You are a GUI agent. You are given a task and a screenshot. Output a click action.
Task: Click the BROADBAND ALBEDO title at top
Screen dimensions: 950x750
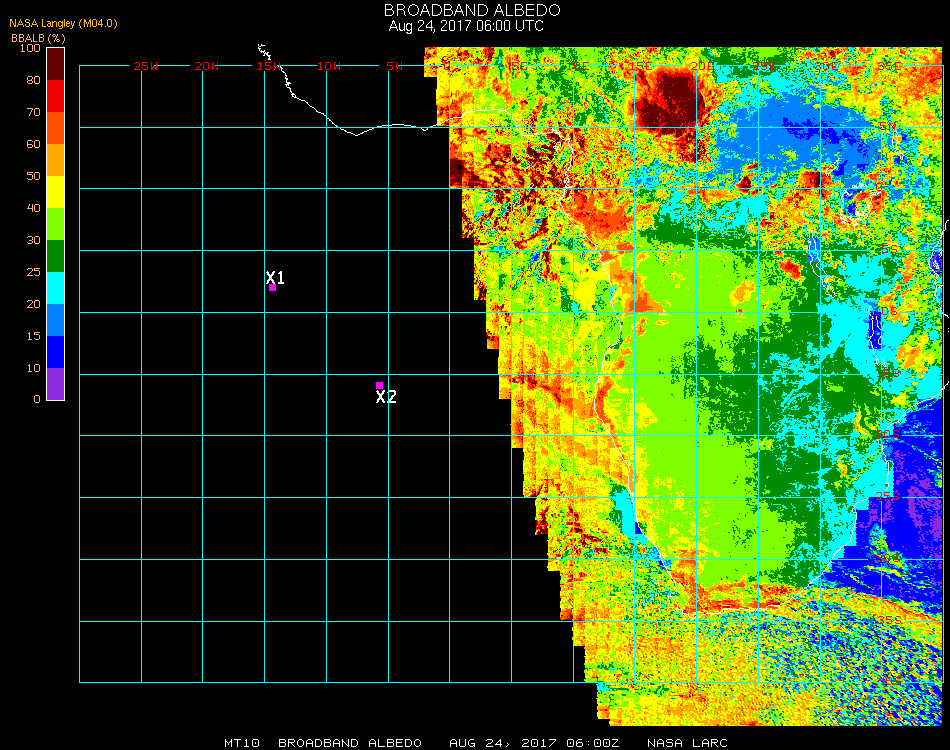[x=472, y=10]
